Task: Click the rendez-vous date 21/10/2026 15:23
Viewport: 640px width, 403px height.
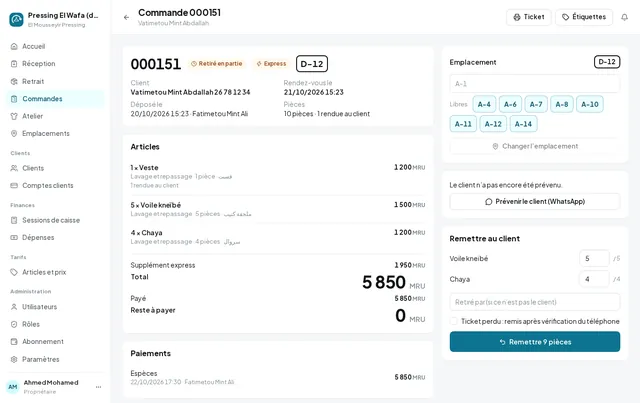Action: tap(313, 92)
